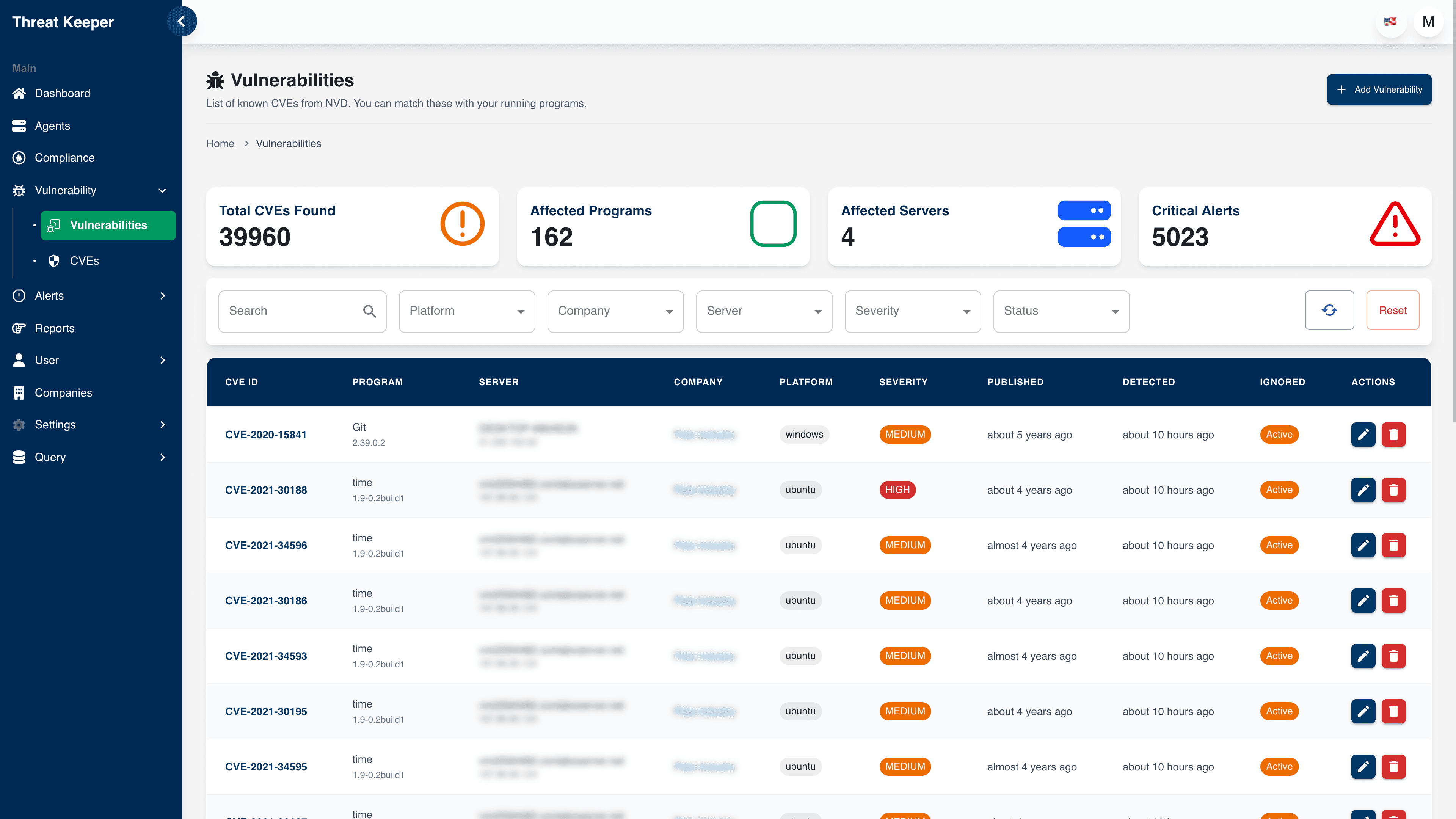Open Dashboard from the sidebar
The height and width of the screenshot is (819, 1456).
pos(62,93)
